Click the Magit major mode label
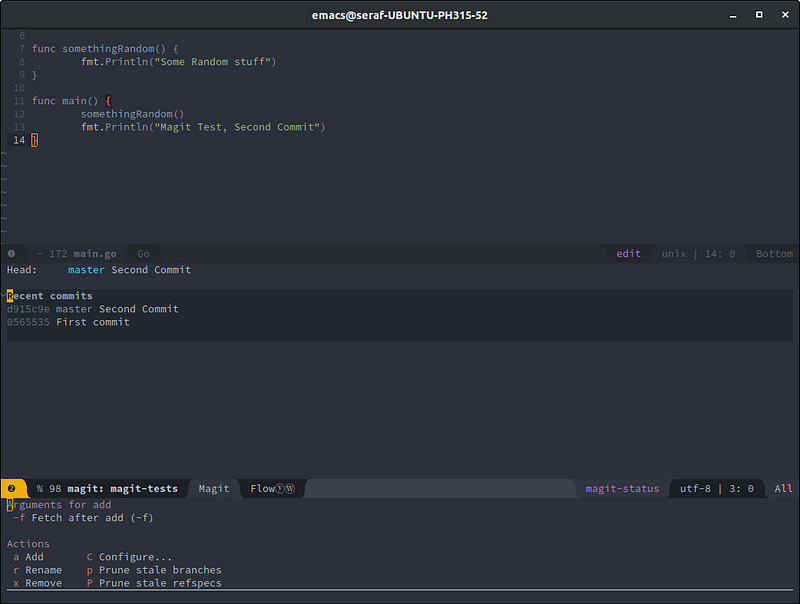Screen dimensions: 800x604 click(x=214, y=489)
